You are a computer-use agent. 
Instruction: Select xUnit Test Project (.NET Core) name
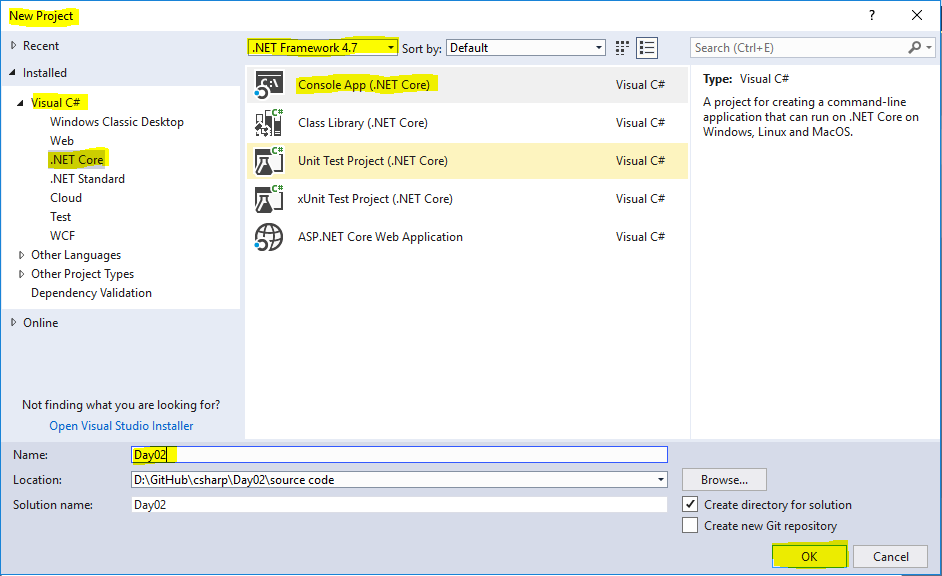point(375,199)
